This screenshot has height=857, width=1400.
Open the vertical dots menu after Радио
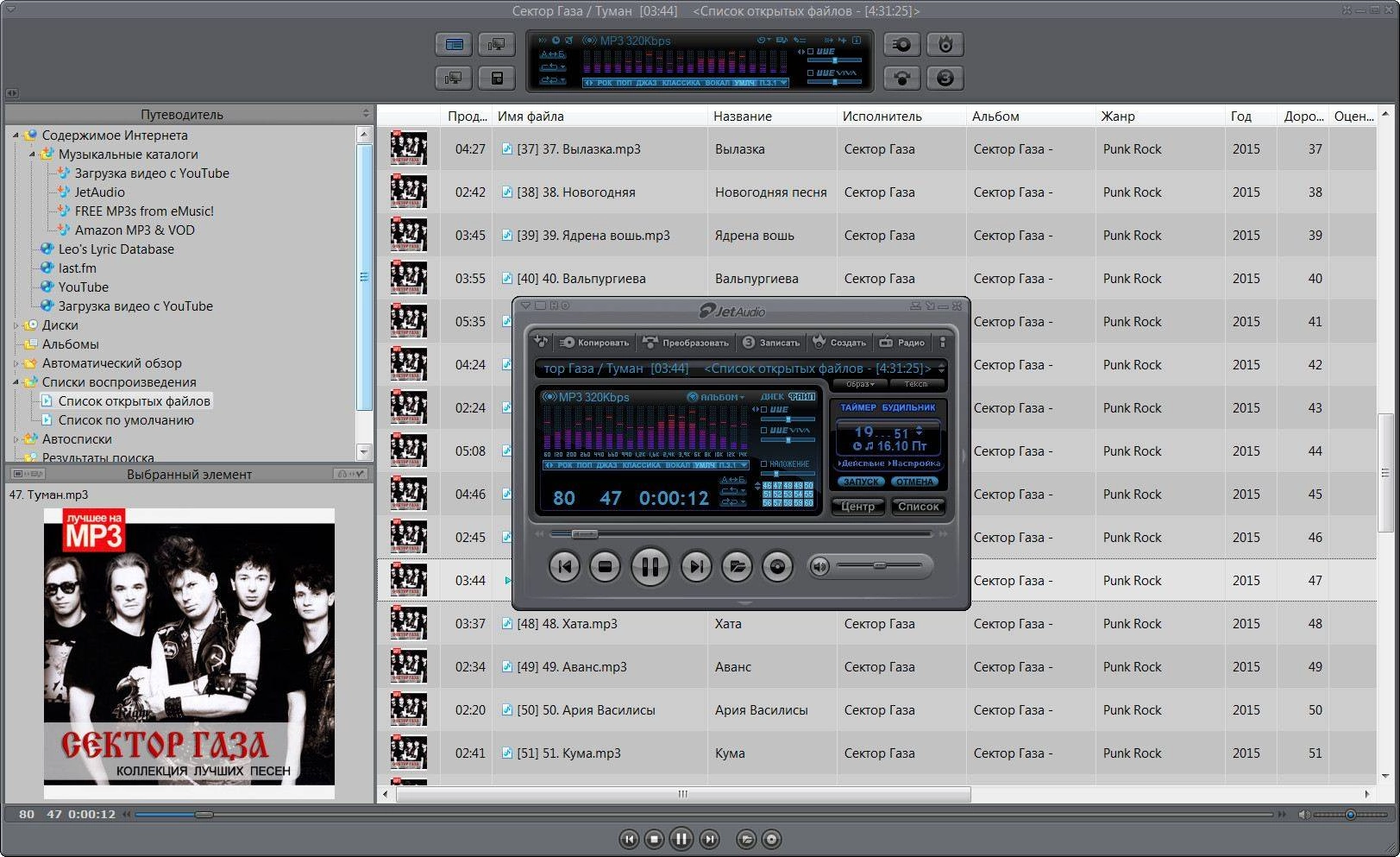(942, 343)
